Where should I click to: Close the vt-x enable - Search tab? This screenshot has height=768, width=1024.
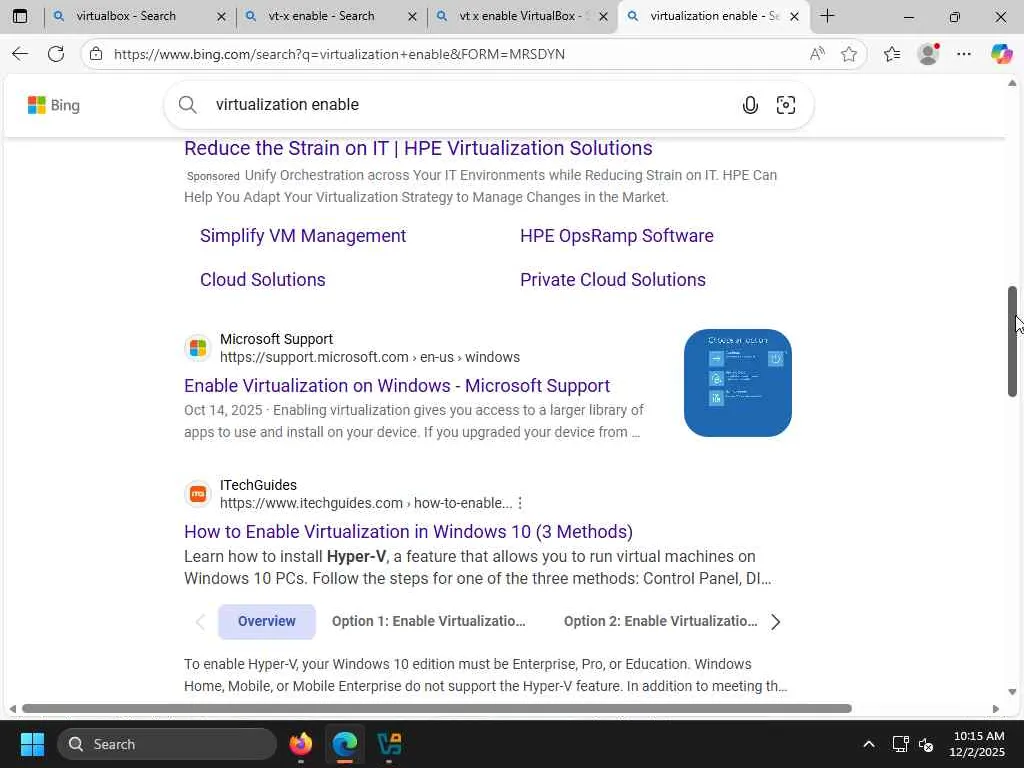[412, 16]
